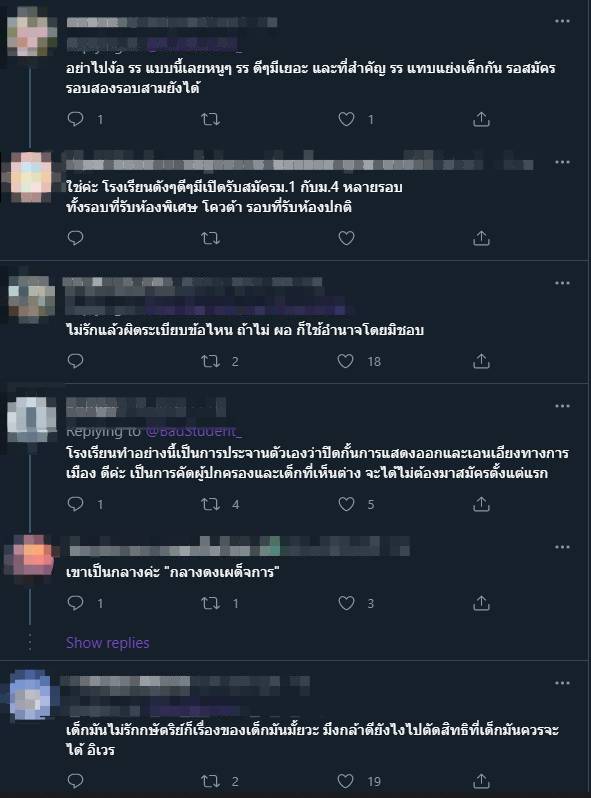Like the 'กลางดงเผด็จการ' tweet
The height and width of the screenshot is (798, 591).
(346, 603)
